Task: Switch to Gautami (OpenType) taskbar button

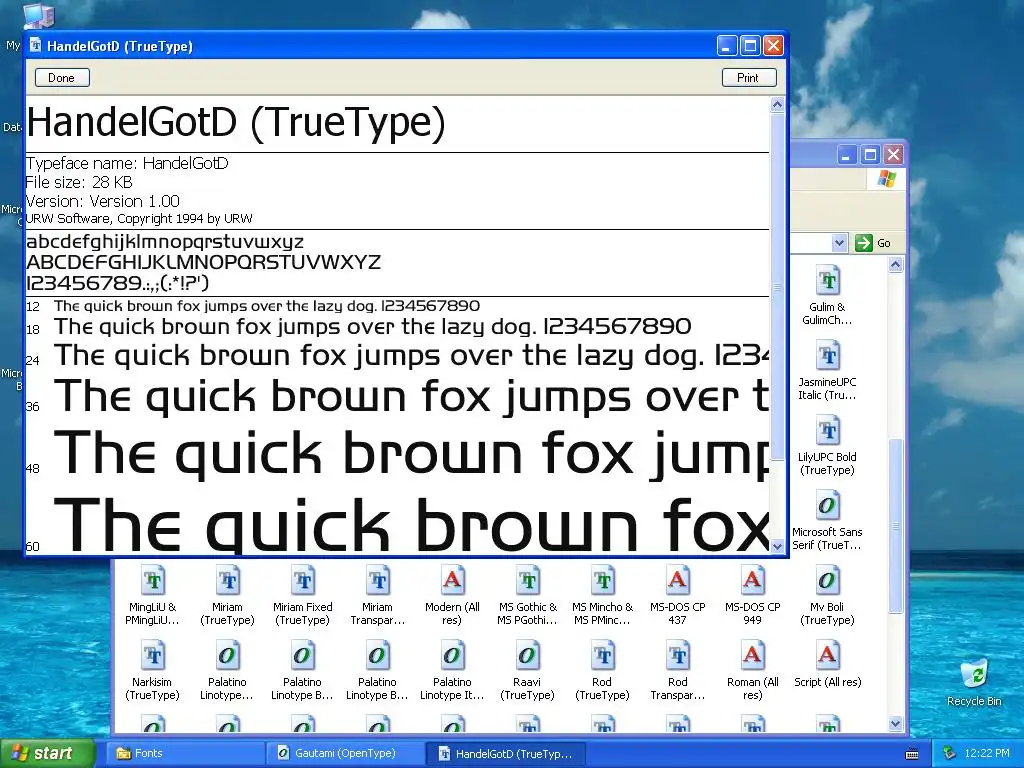Action: tap(345, 754)
